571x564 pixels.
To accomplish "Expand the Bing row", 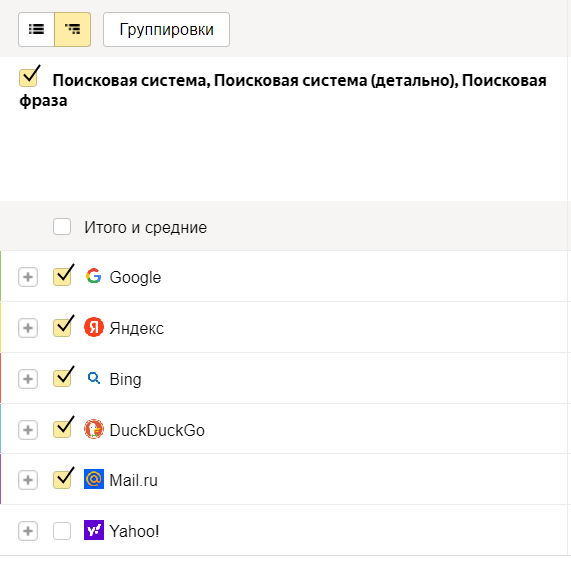I will pos(28,379).
